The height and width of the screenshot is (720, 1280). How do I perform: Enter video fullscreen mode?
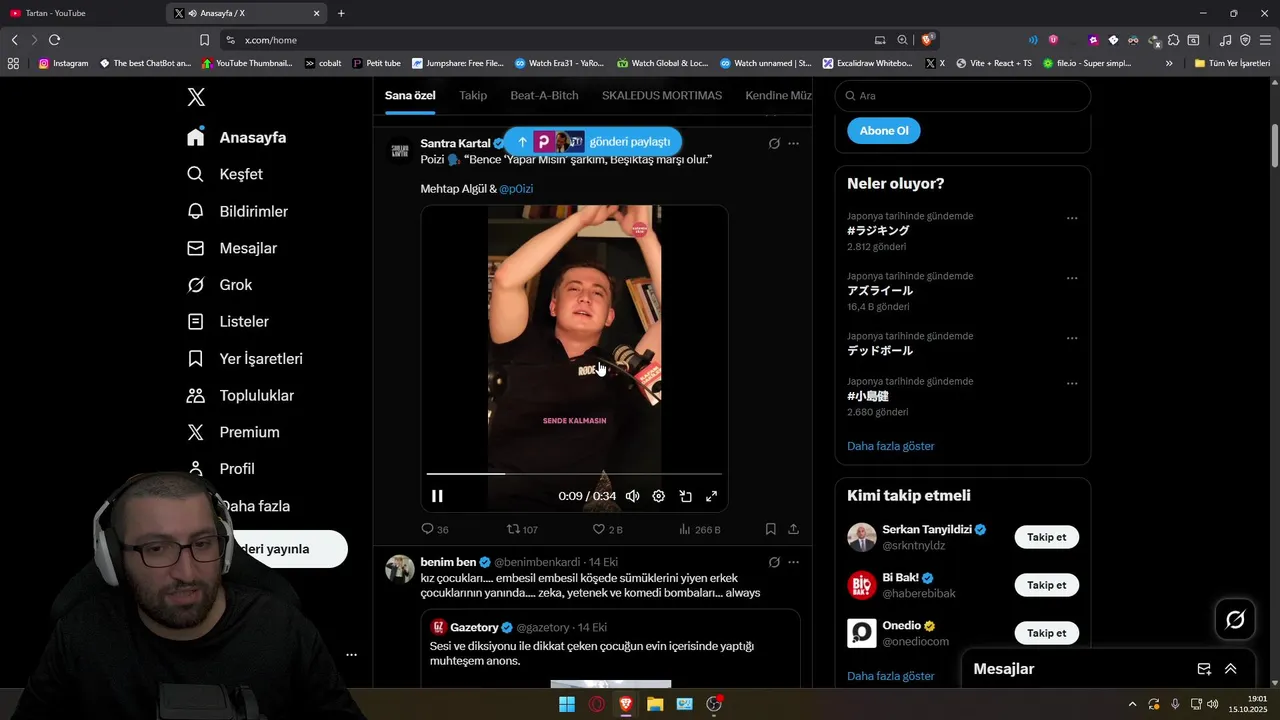click(712, 496)
